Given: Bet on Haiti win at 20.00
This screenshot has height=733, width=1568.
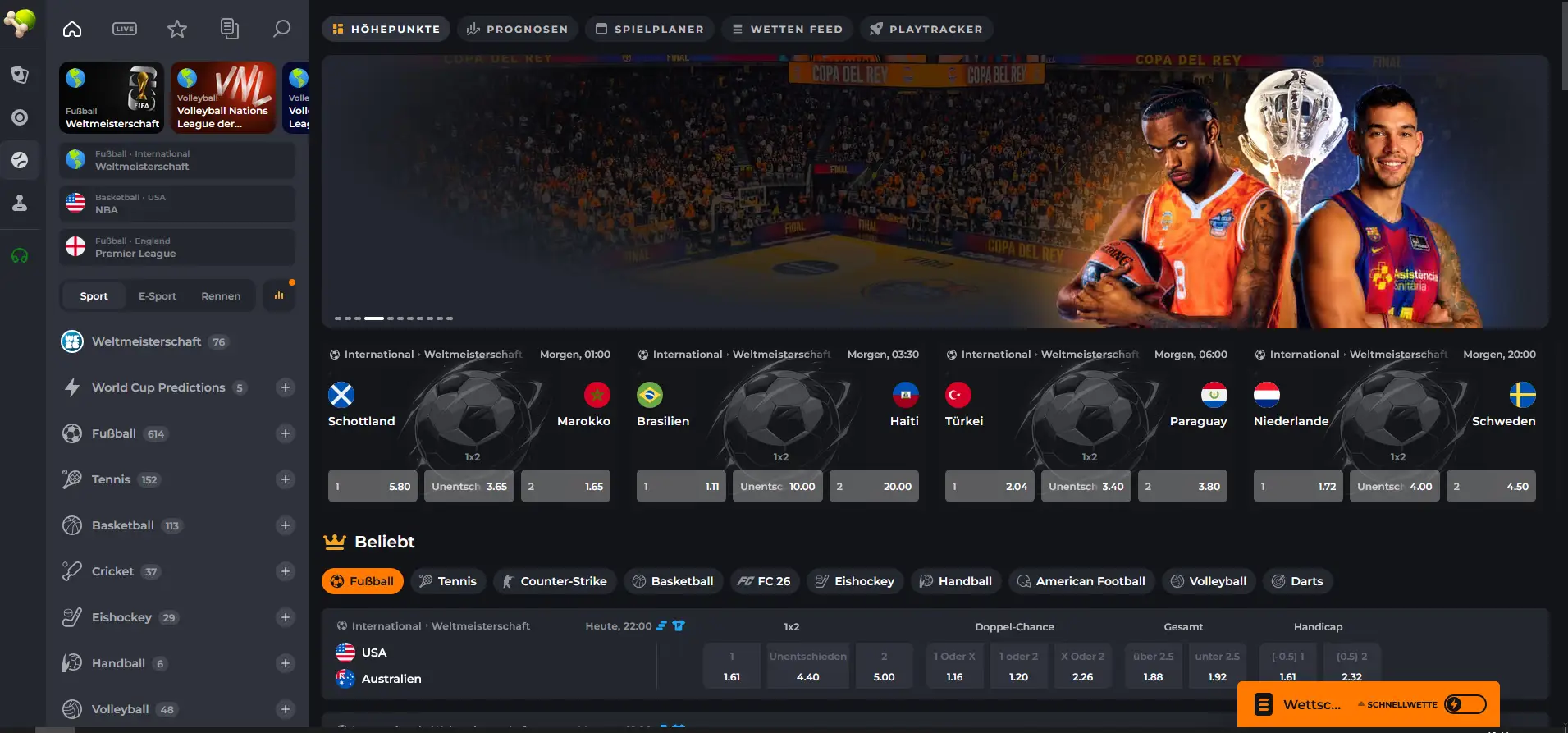Looking at the screenshot, I should click(874, 486).
